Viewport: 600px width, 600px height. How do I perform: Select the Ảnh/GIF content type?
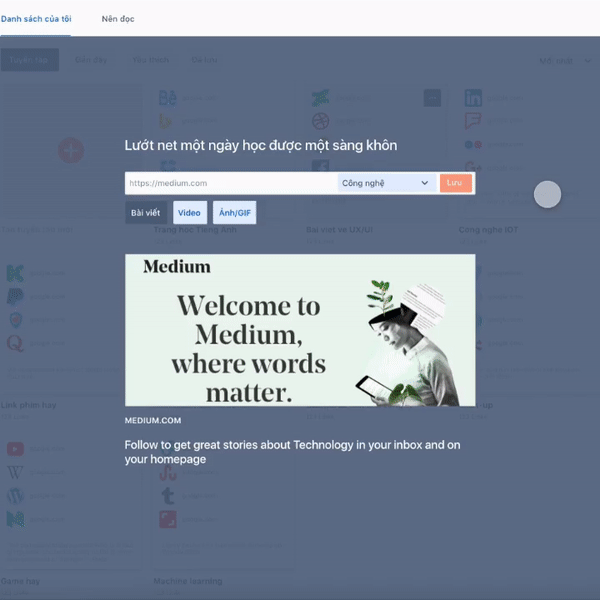[x=235, y=213]
